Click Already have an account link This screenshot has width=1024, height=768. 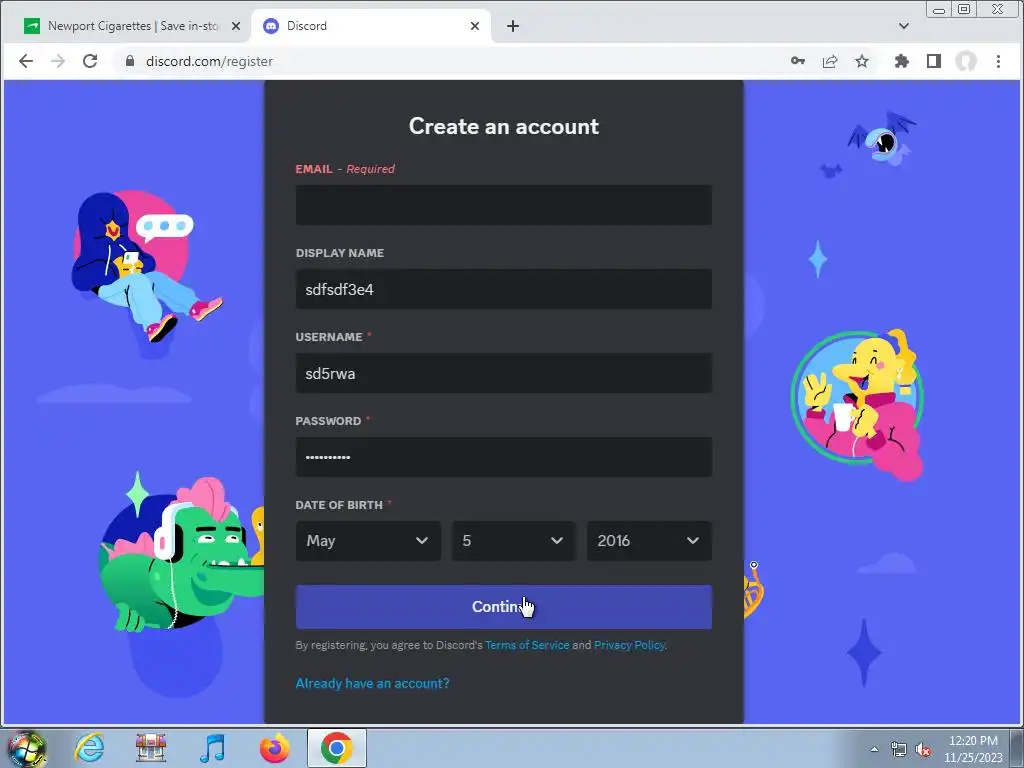pos(372,683)
